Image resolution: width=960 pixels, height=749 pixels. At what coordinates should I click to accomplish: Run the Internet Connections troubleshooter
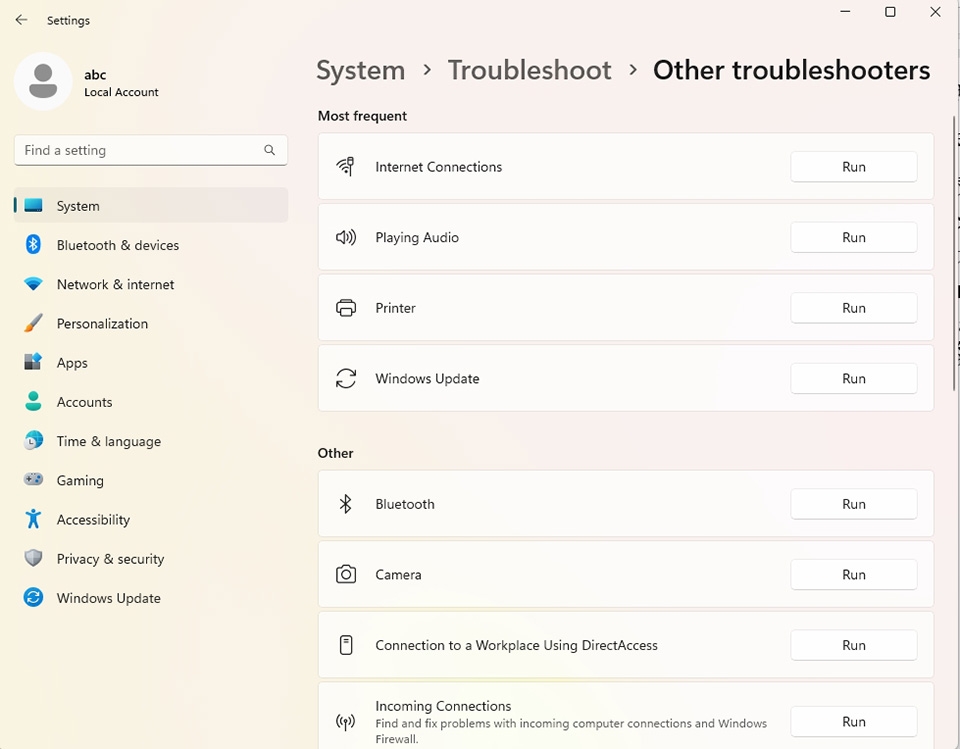pos(853,166)
